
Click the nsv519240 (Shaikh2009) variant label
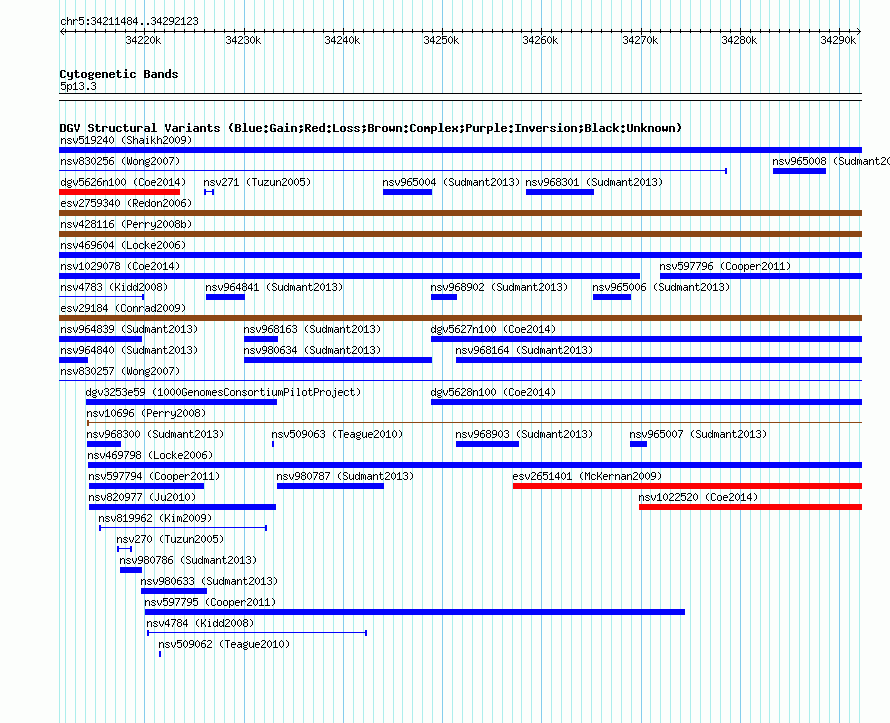(x=126, y=140)
